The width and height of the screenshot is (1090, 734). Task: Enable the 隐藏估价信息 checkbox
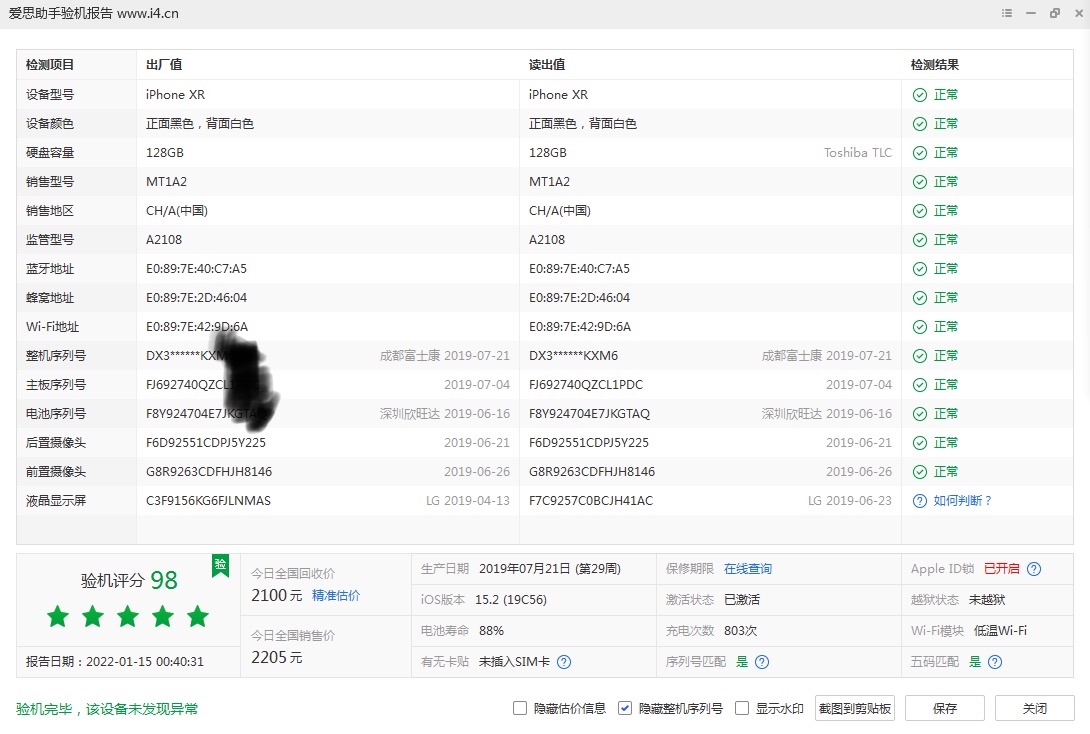tap(520, 708)
